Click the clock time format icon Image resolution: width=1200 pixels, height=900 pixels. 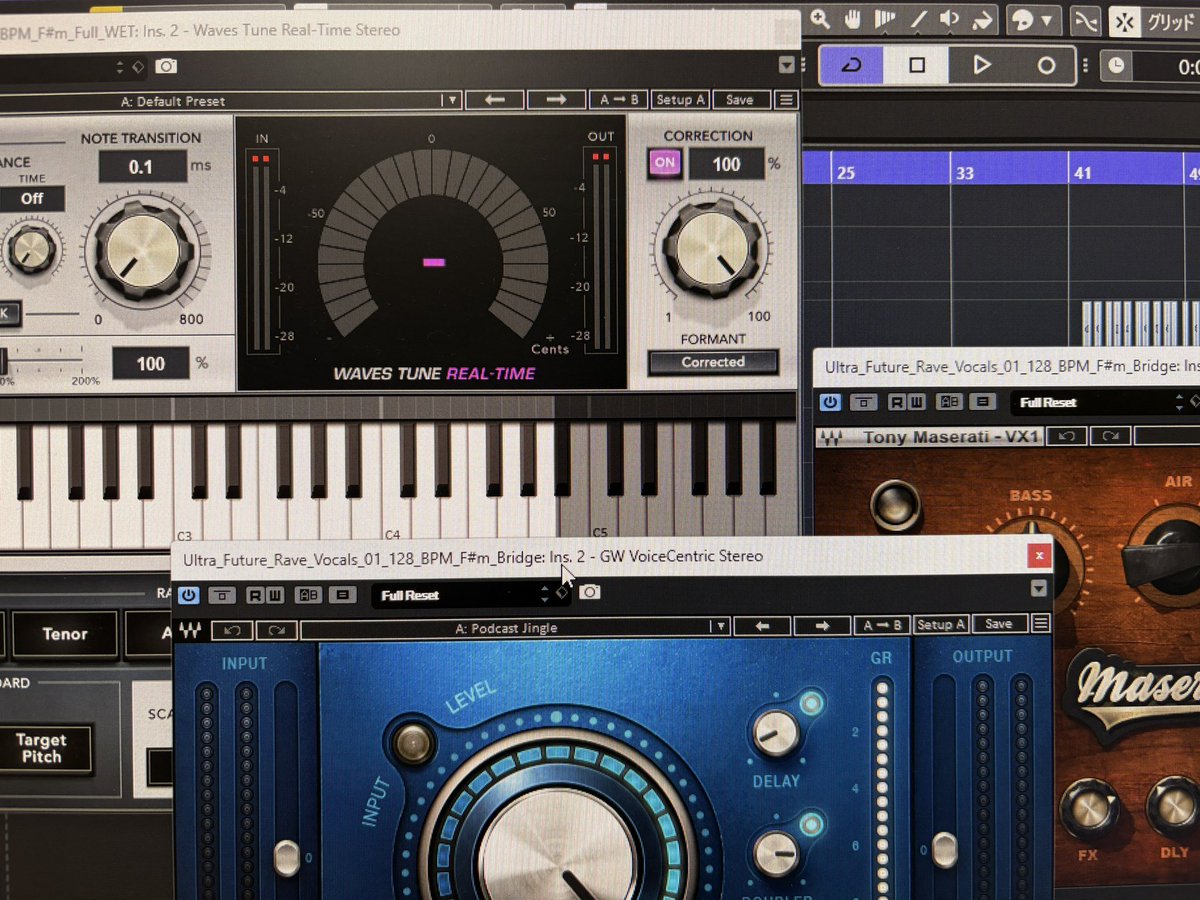[x=1116, y=67]
